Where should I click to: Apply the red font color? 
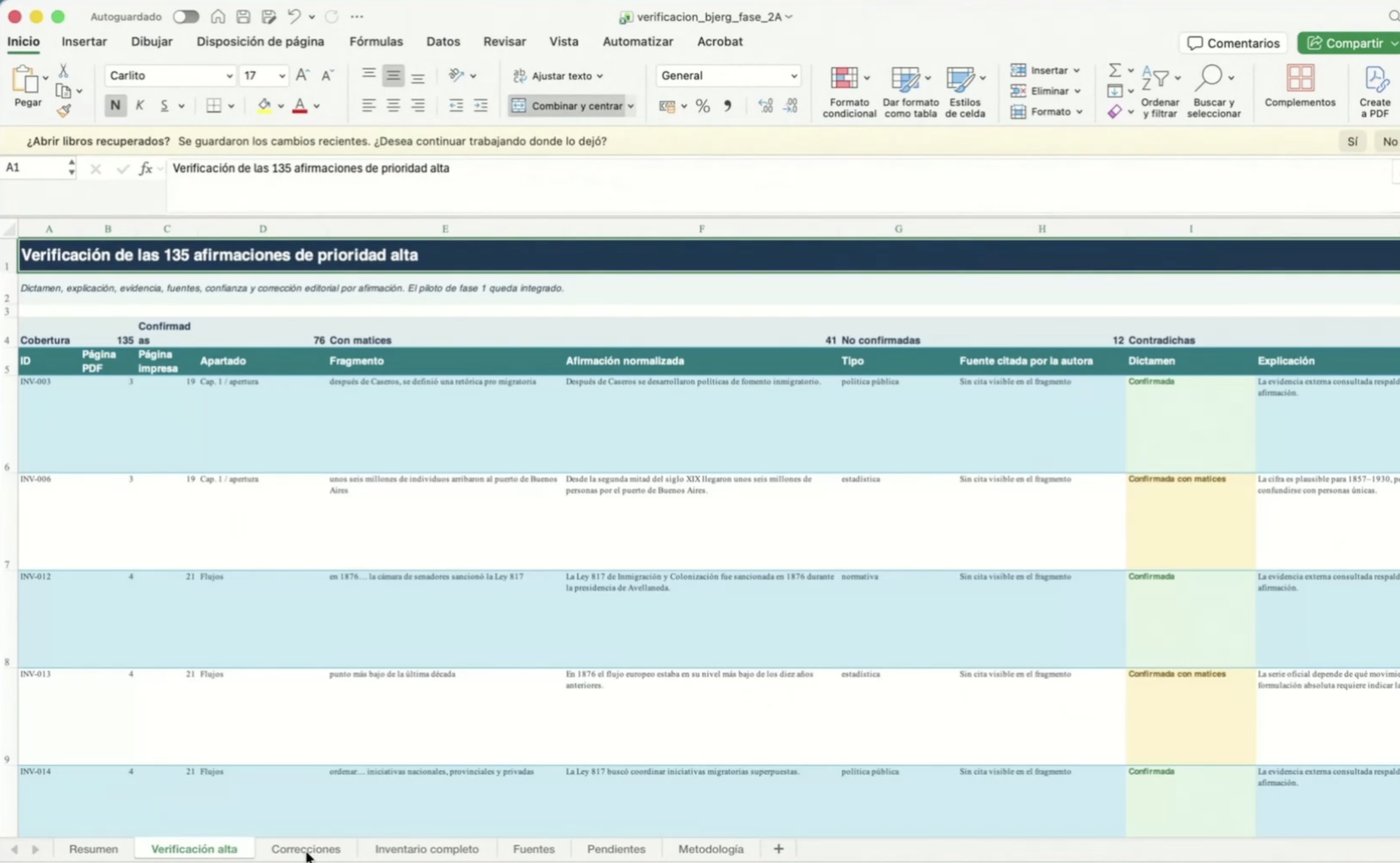[299, 105]
